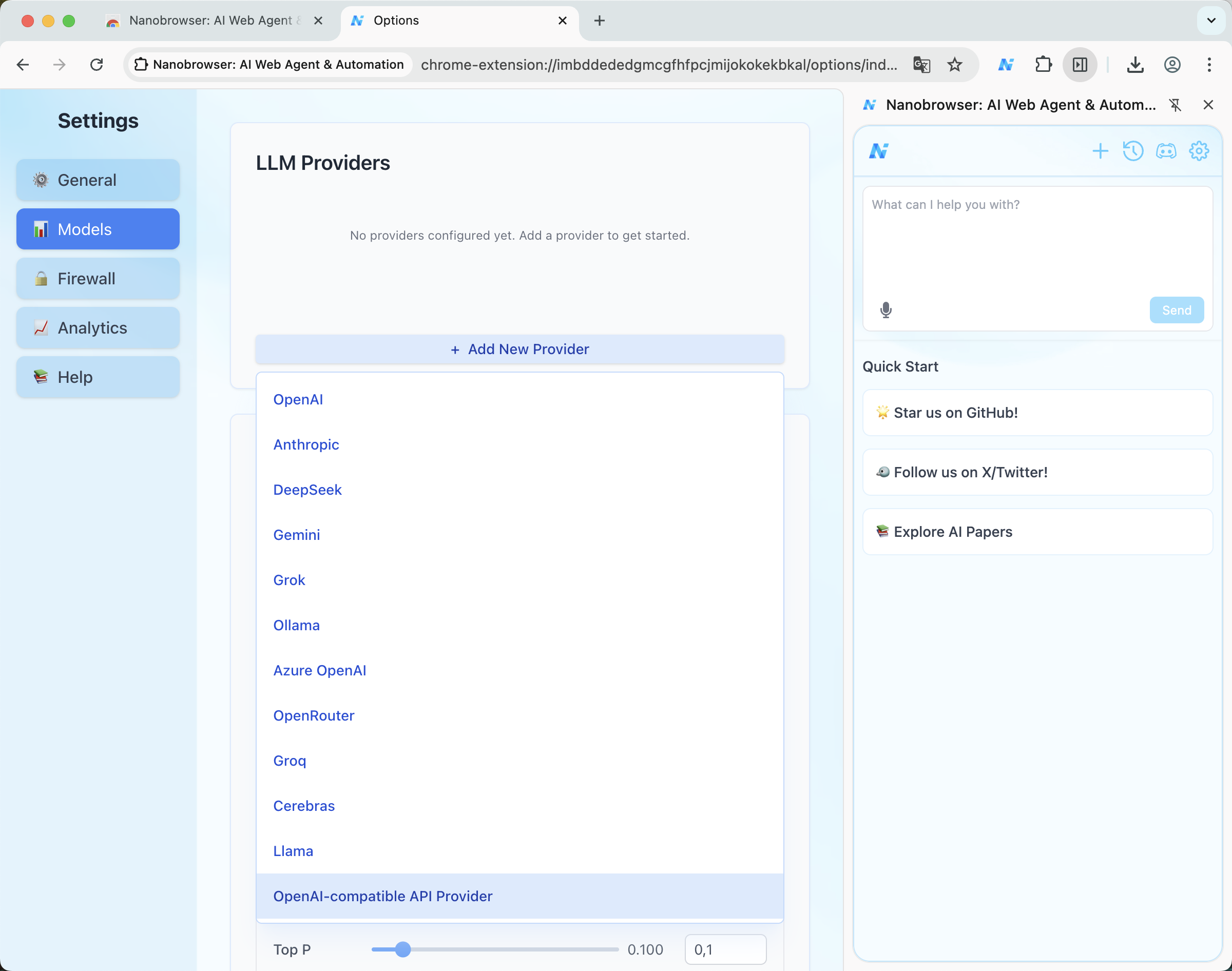
Task: Click the Send button
Action: (1176, 310)
